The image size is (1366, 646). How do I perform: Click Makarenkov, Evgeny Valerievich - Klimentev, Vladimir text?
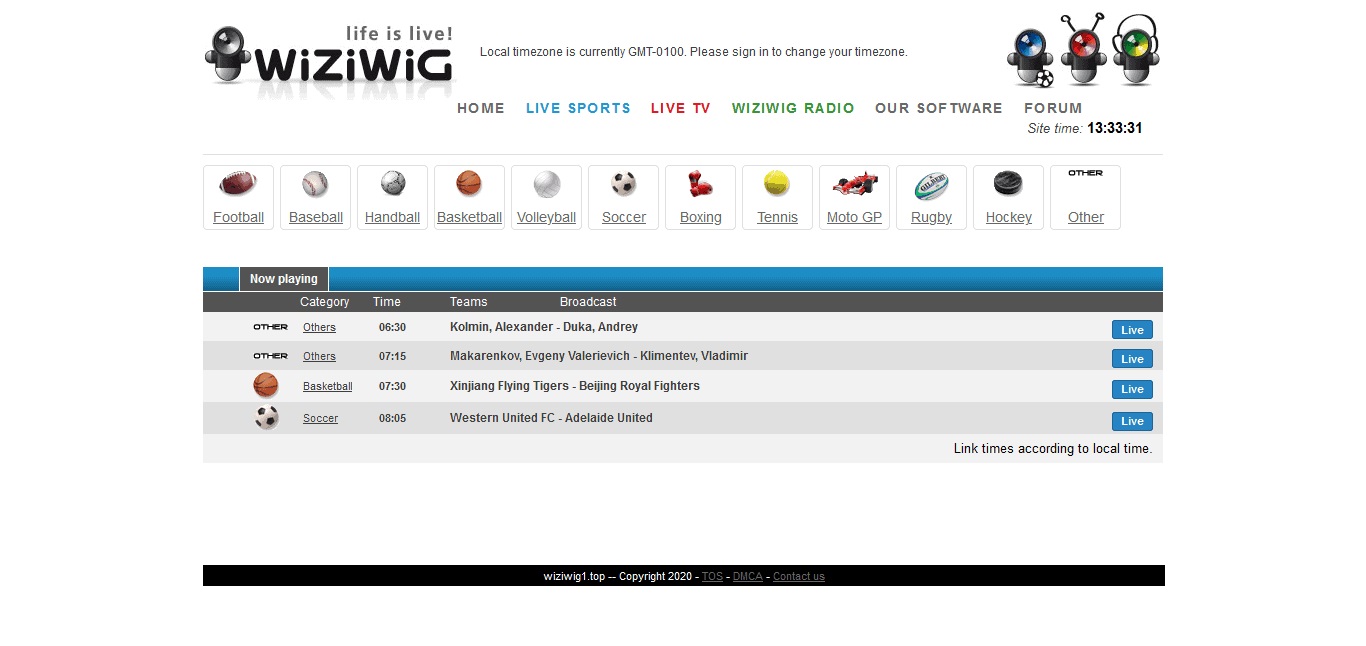[x=599, y=356]
